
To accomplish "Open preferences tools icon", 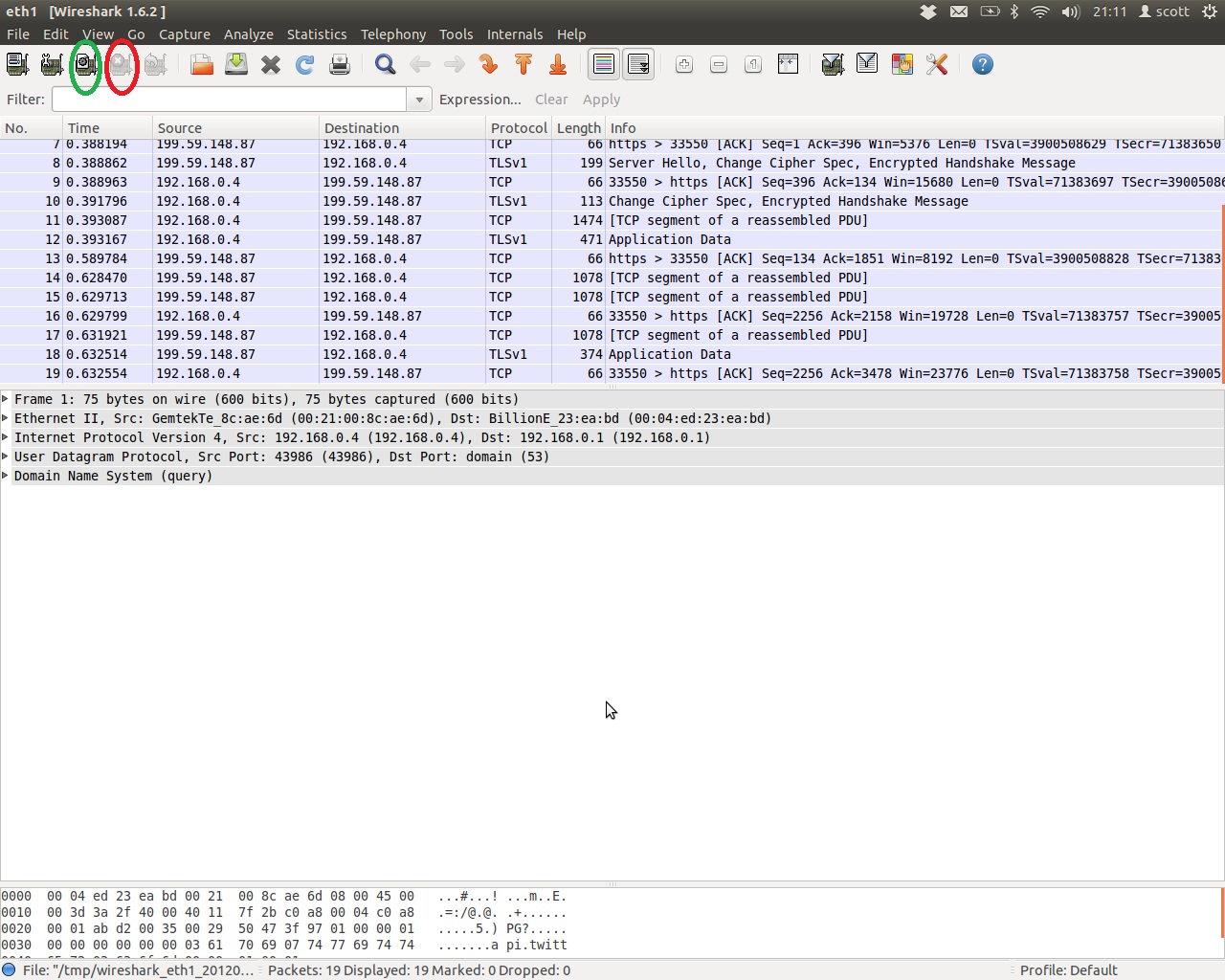I will (x=936, y=64).
